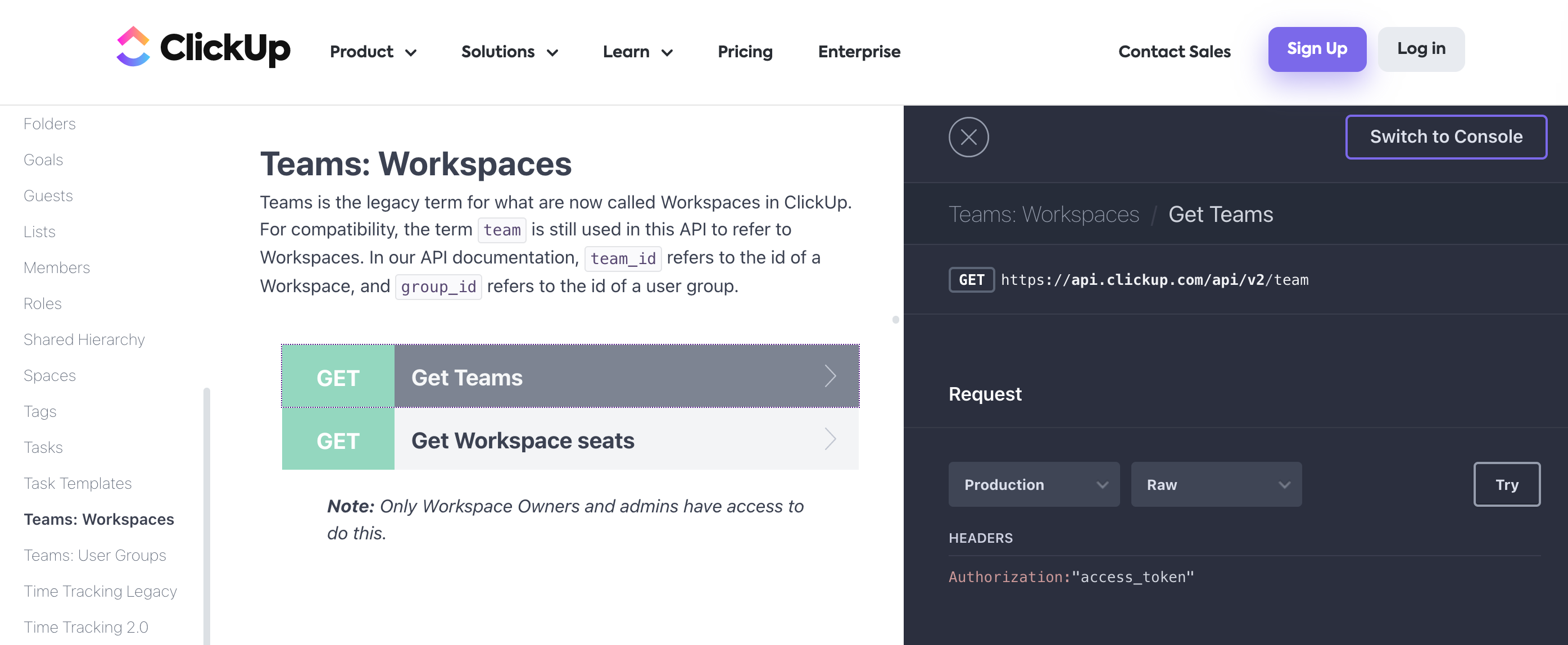Click the arrow on Get Workspace seats row
The image size is (1568, 645).
click(x=830, y=439)
